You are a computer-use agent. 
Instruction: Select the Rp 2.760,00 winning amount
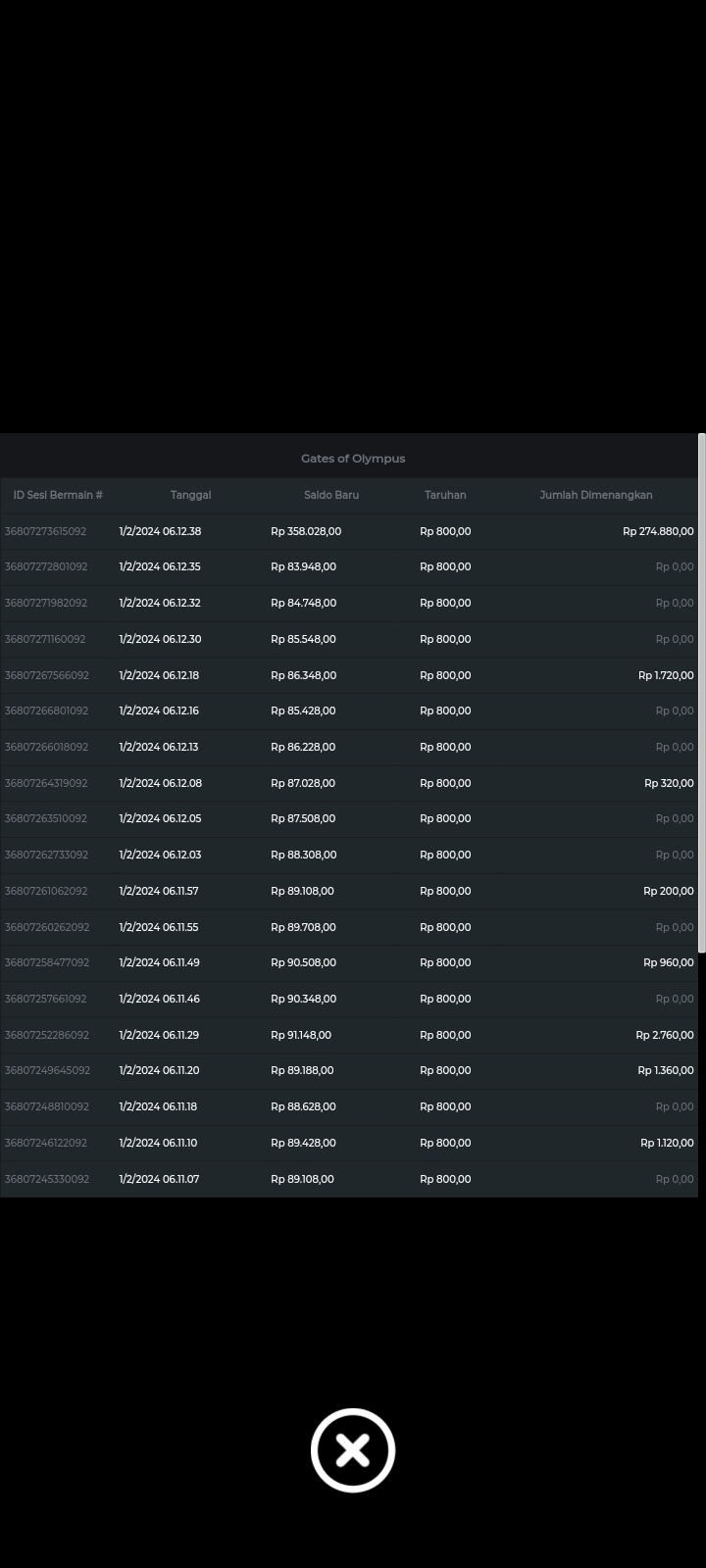click(664, 1035)
